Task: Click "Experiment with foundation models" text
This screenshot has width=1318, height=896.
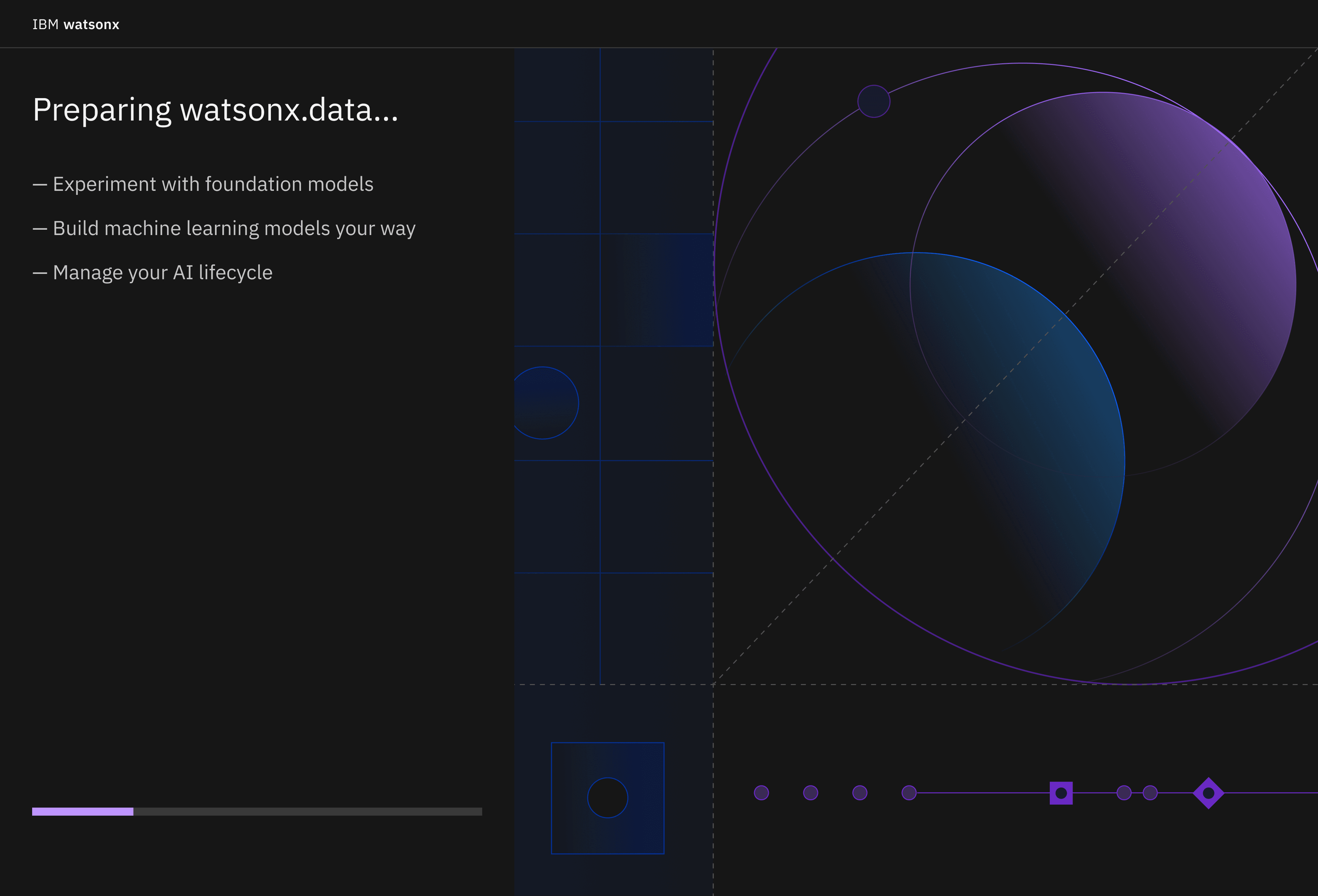Action: point(213,184)
